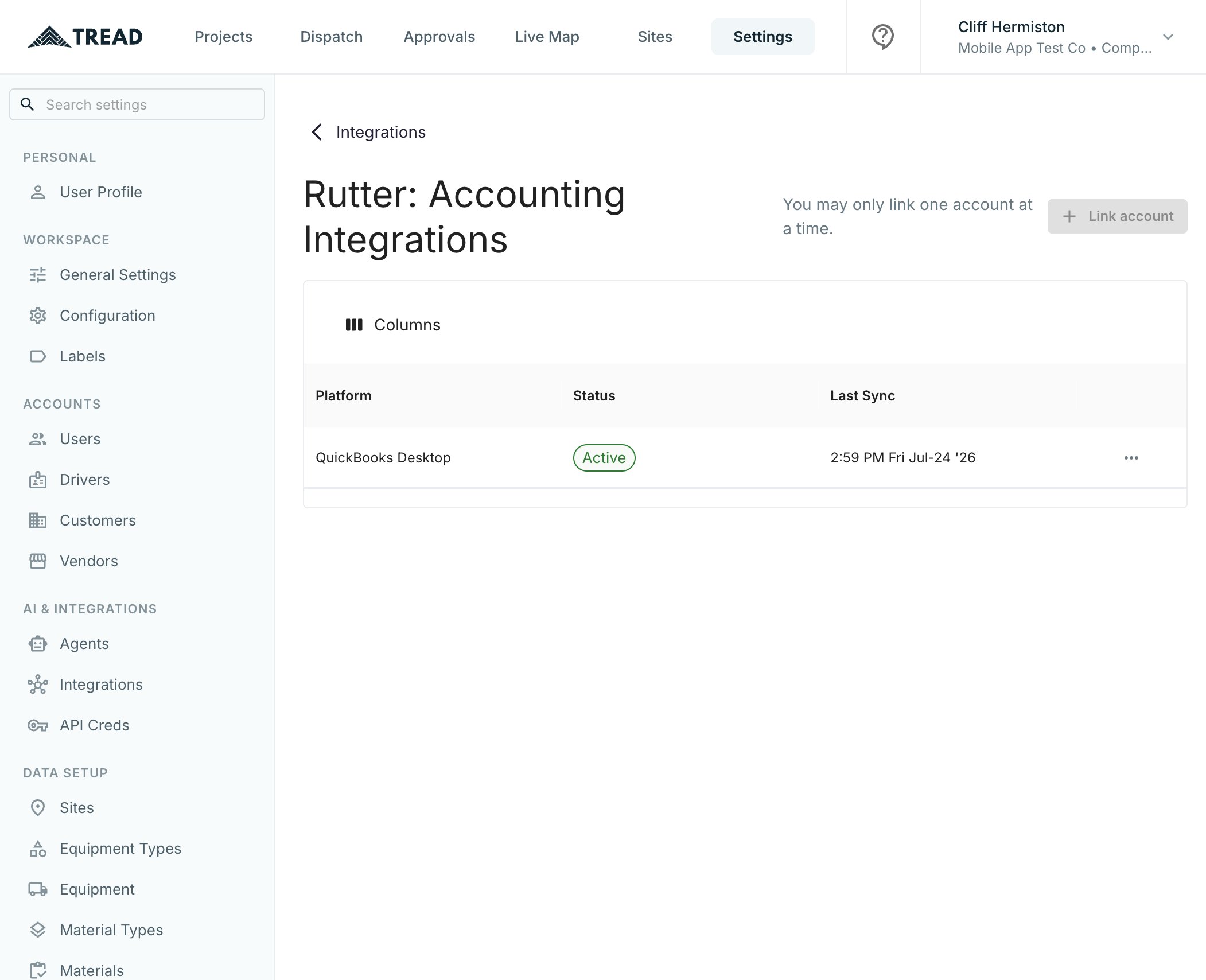
Task: Focus the Search settings input field
Action: [x=137, y=104]
